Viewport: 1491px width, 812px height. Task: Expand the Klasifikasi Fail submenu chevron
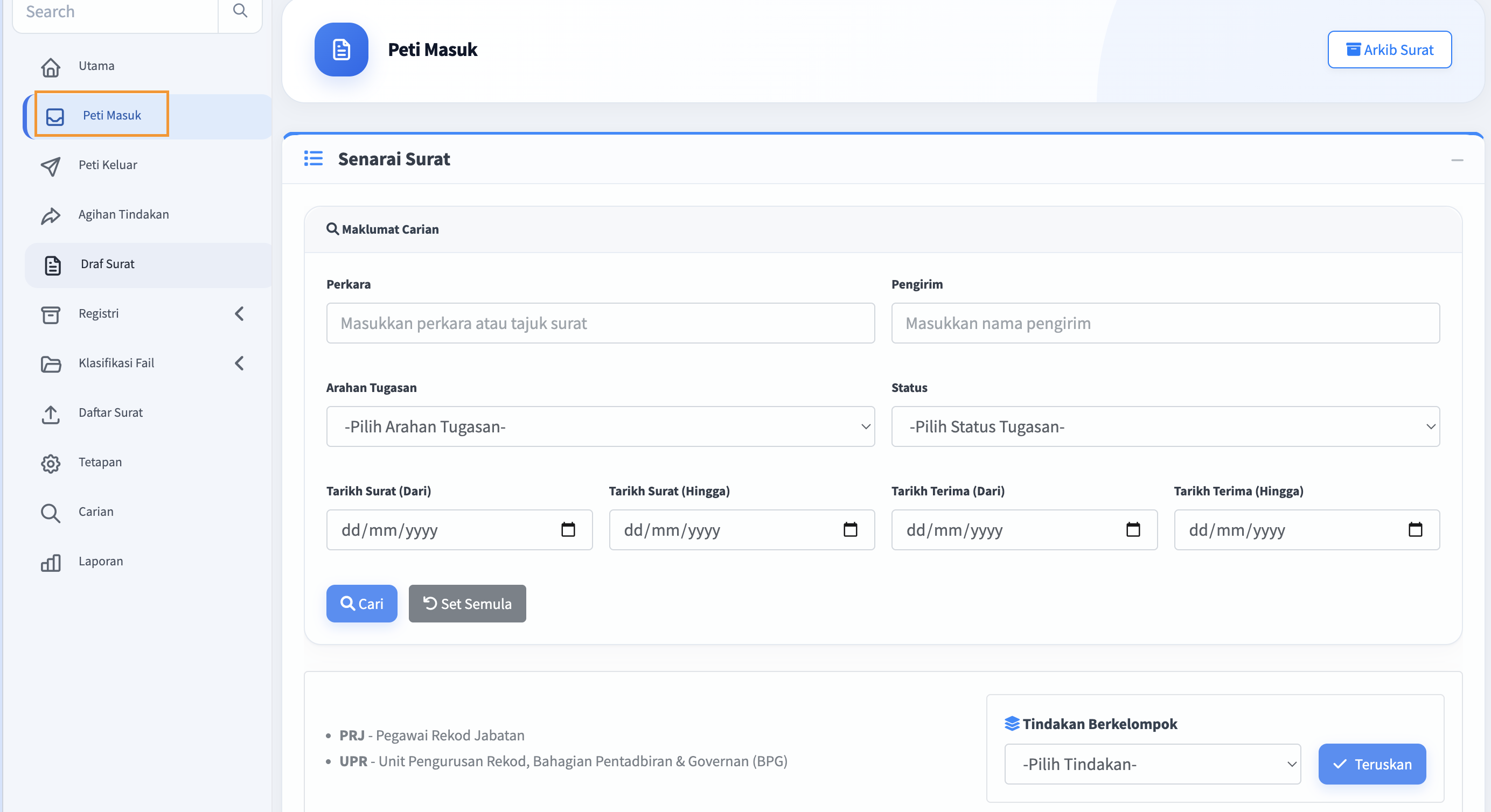239,363
